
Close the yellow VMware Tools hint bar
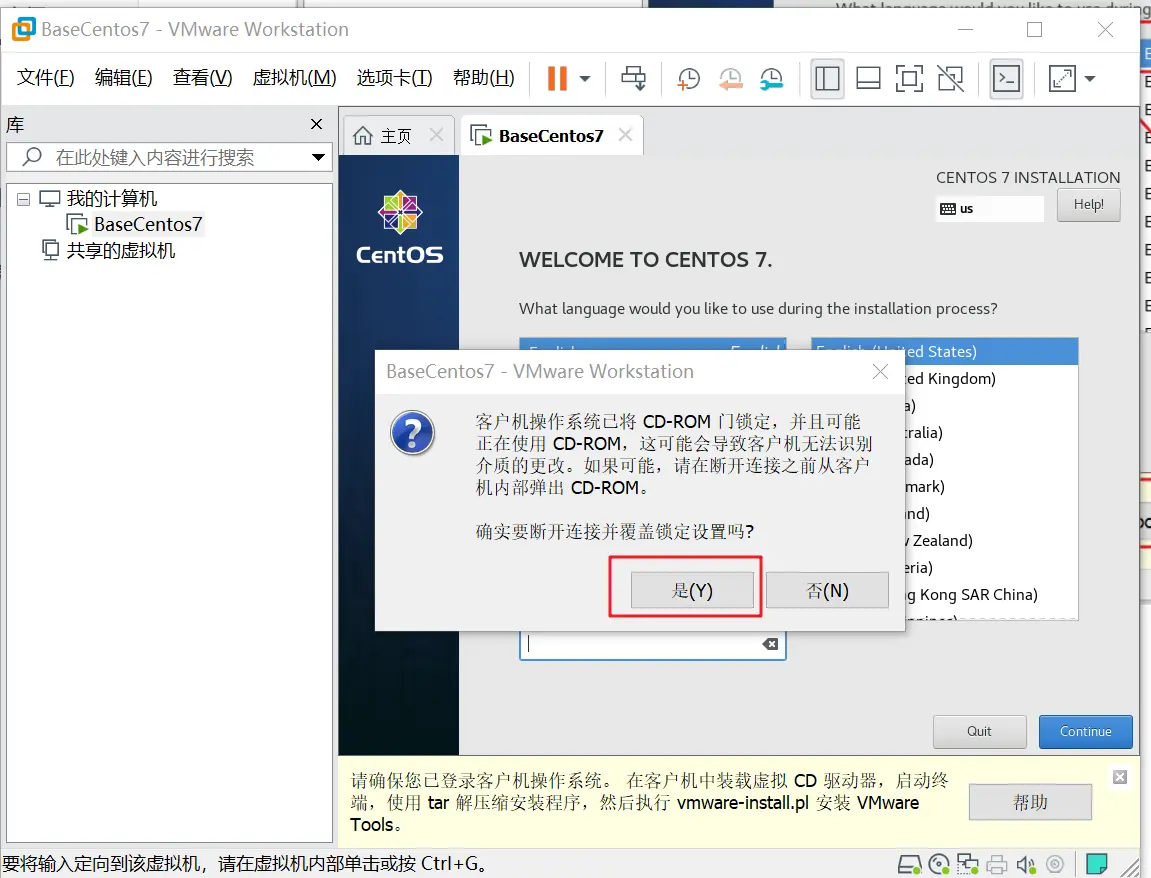point(1119,777)
